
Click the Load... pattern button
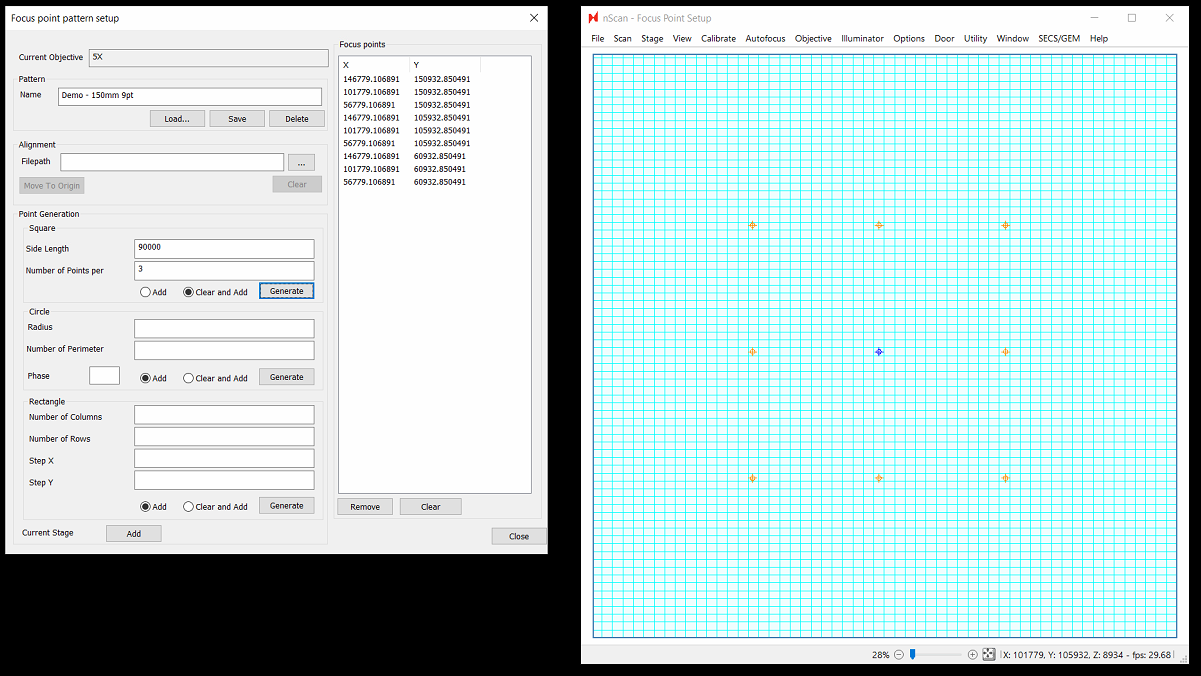(x=177, y=119)
